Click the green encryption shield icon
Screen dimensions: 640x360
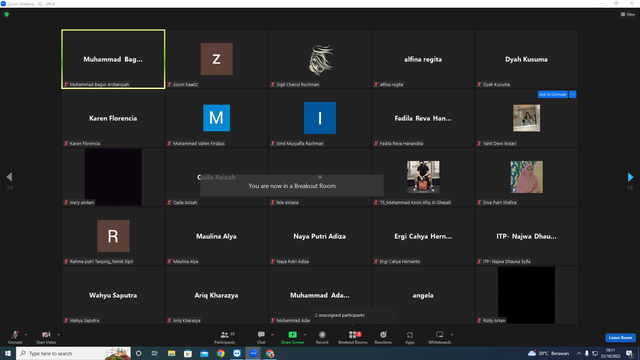coord(7,14)
